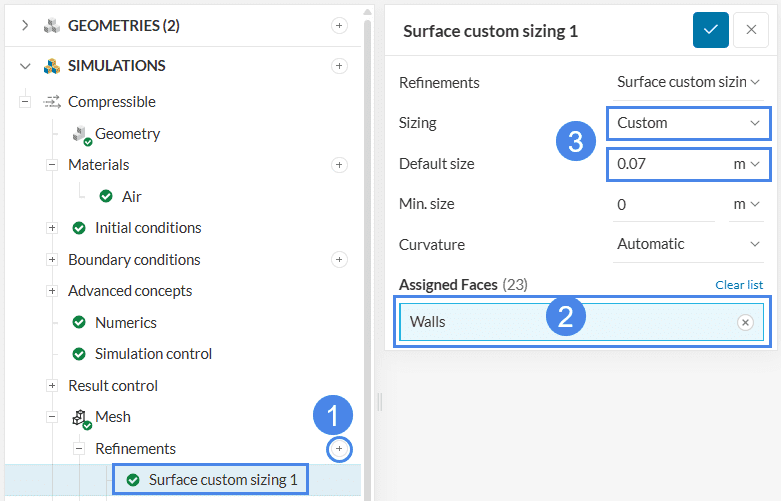Add a new material with plus icon
Image resolution: width=781 pixels, height=501 pixels.
(x=339, y=165)
